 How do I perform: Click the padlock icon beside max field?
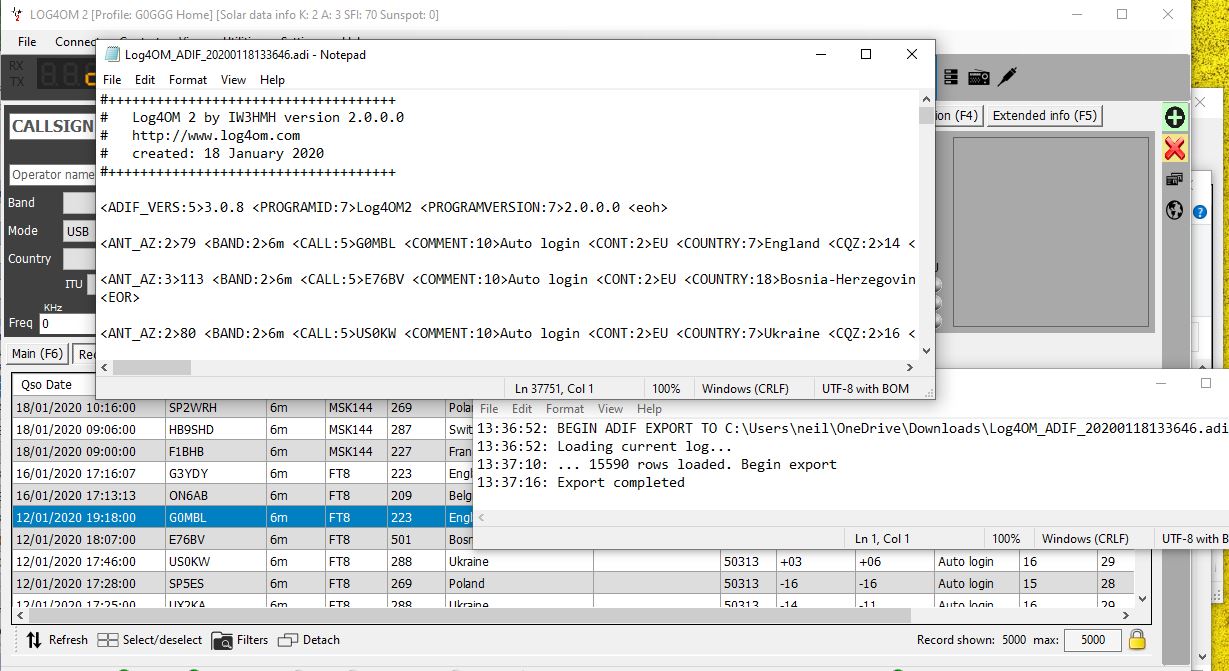click(x=1137, y=639)
